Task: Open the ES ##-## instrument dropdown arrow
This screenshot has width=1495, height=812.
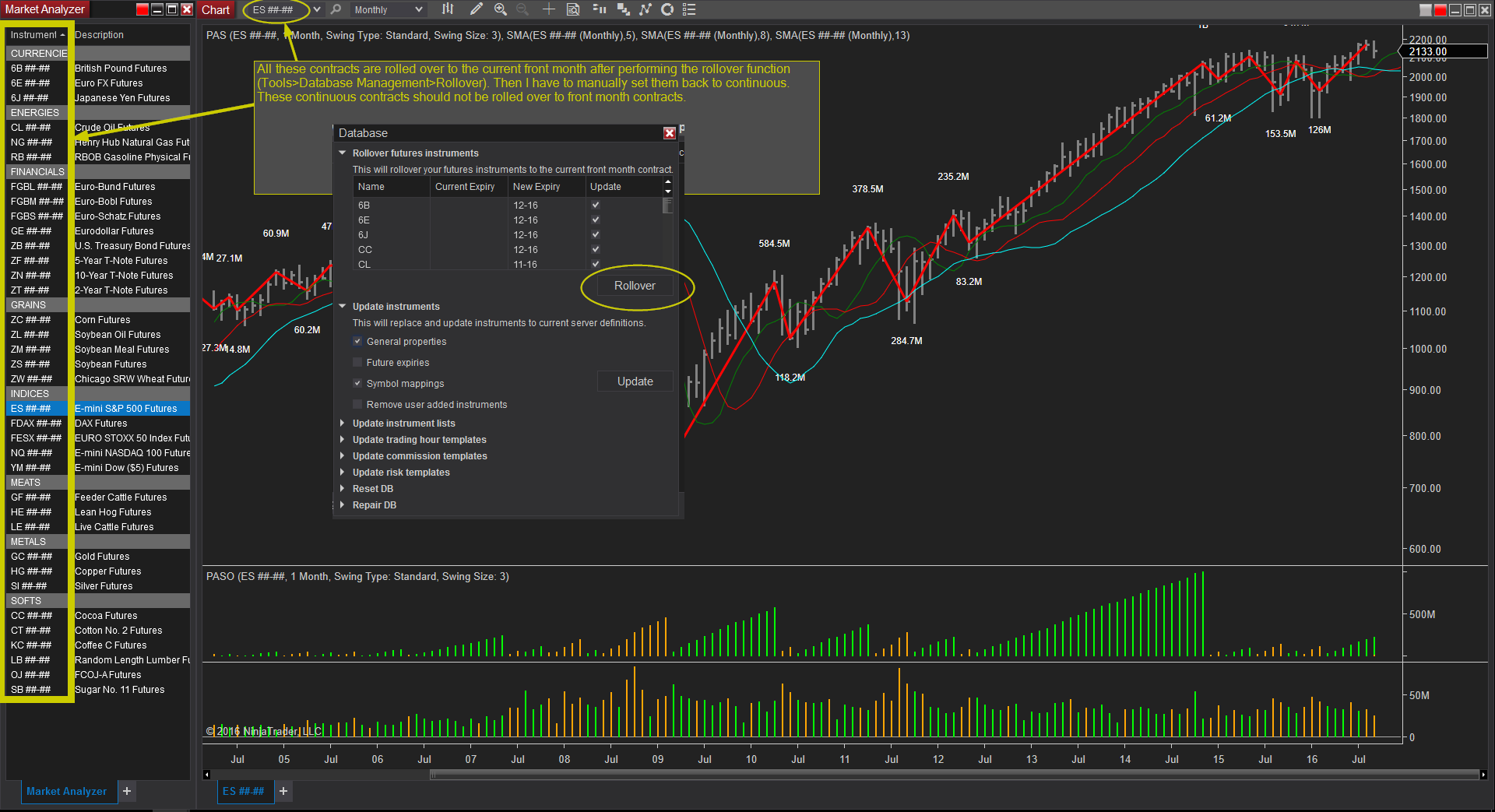Action: 317,9
